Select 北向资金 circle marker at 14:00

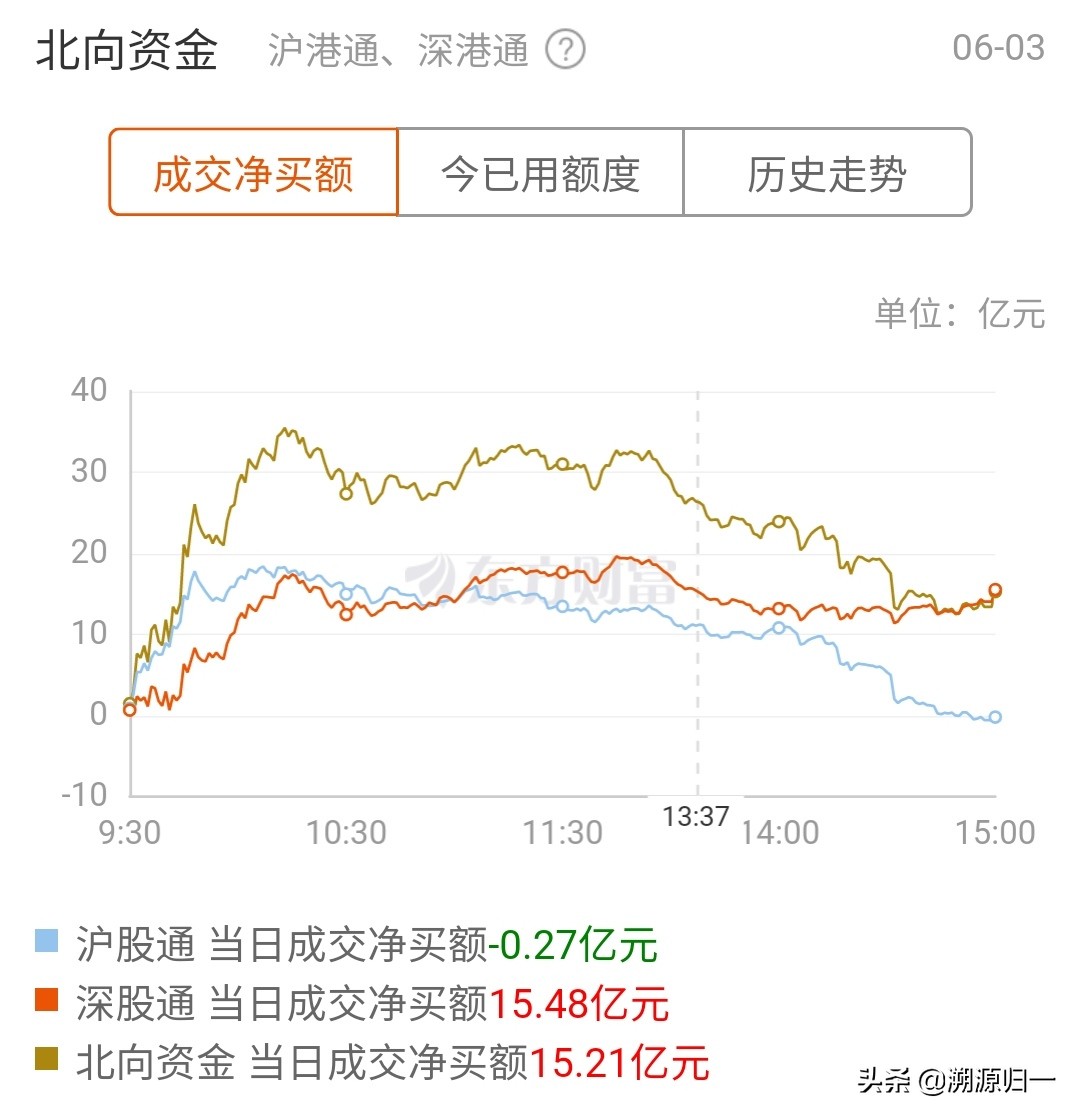779,522
